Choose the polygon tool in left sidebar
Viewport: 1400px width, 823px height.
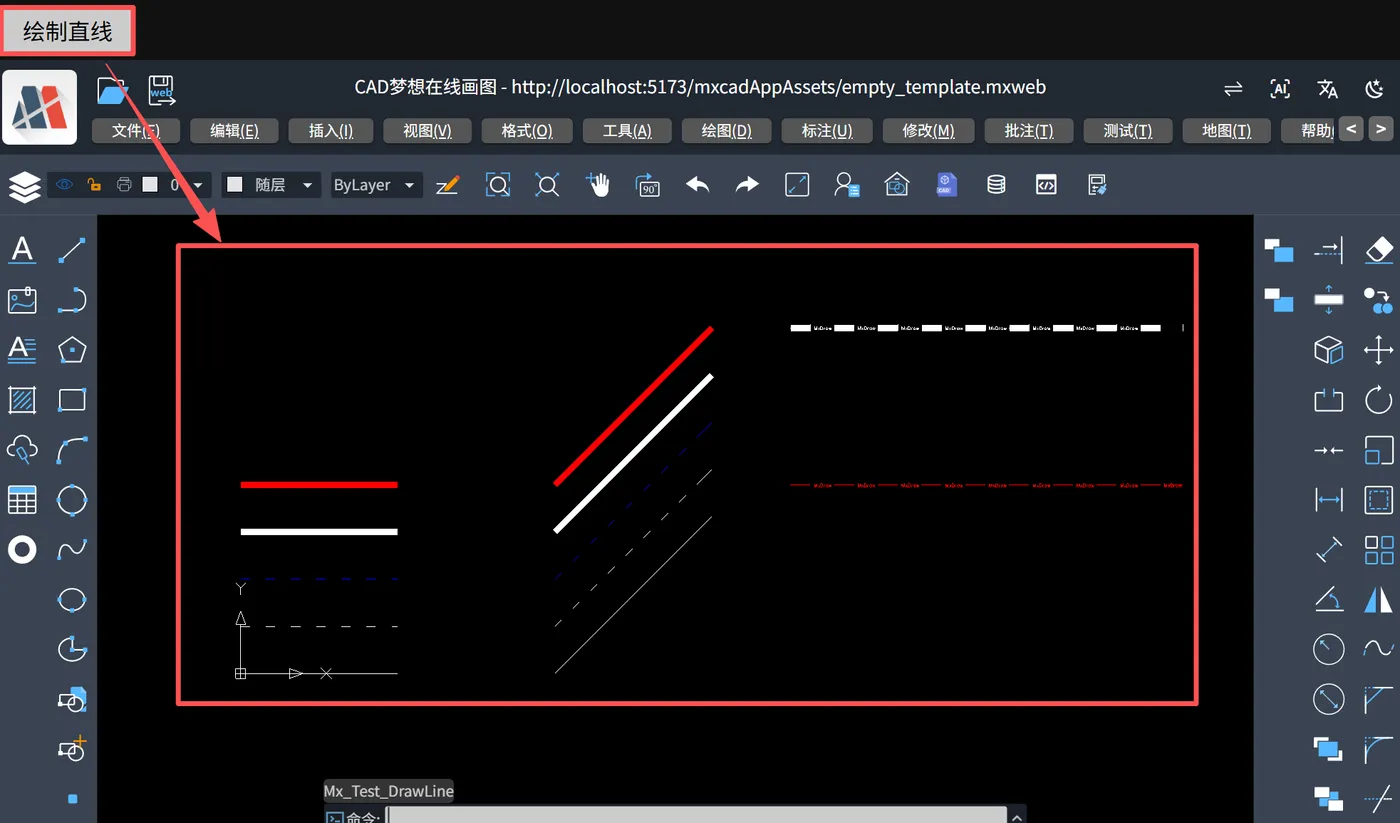(72, 350)
